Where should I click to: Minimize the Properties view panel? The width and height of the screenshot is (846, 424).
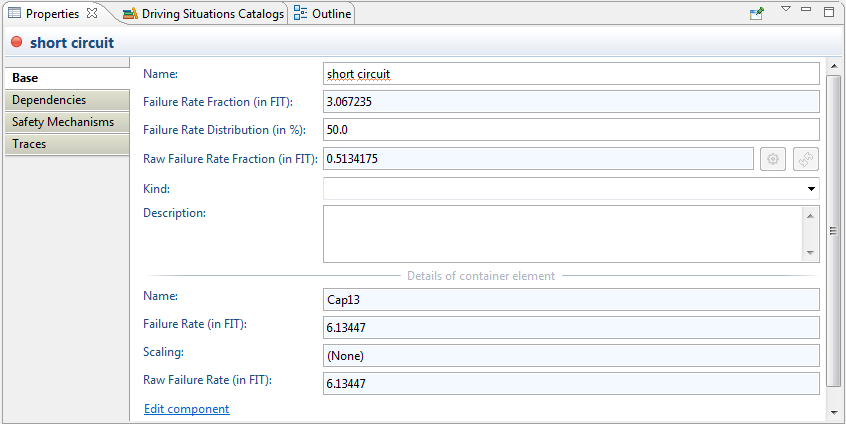[x=806, y=11]
